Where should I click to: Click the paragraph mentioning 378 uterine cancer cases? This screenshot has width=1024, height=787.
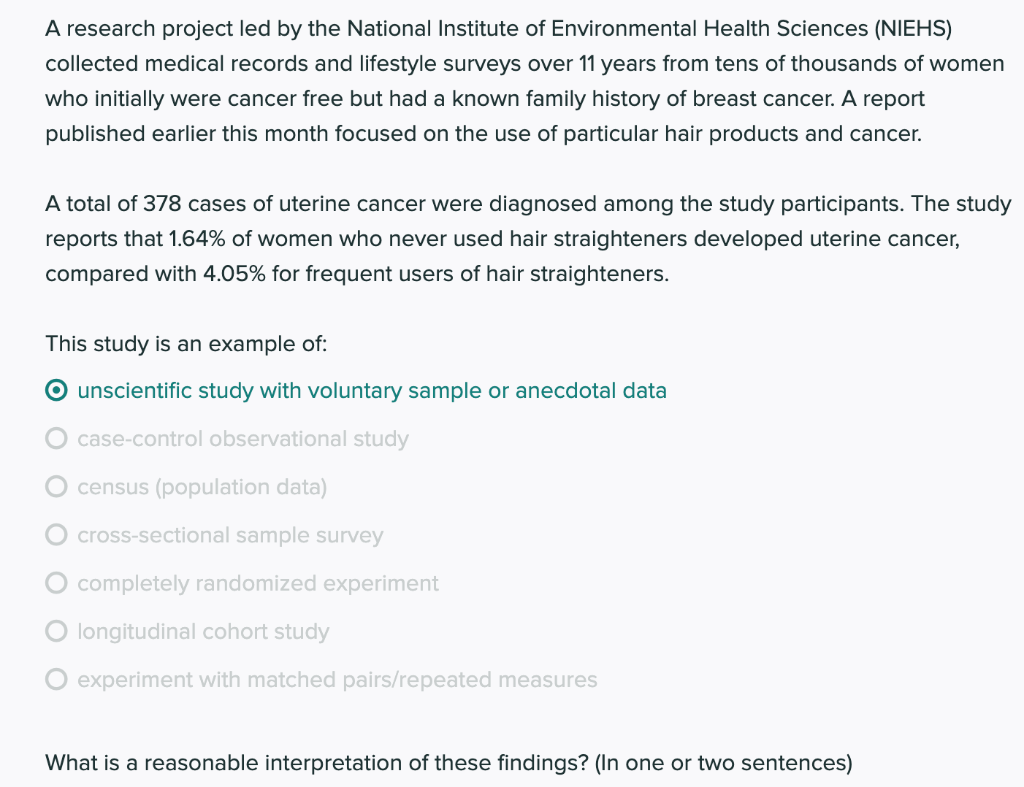pyautogui.click(x=528, y=238)
